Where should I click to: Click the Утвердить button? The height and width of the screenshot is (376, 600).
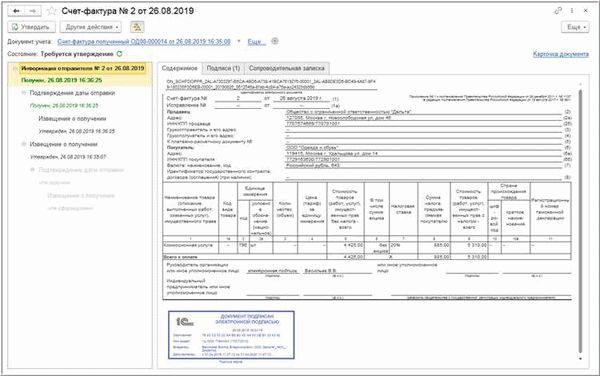coord(31,27)
